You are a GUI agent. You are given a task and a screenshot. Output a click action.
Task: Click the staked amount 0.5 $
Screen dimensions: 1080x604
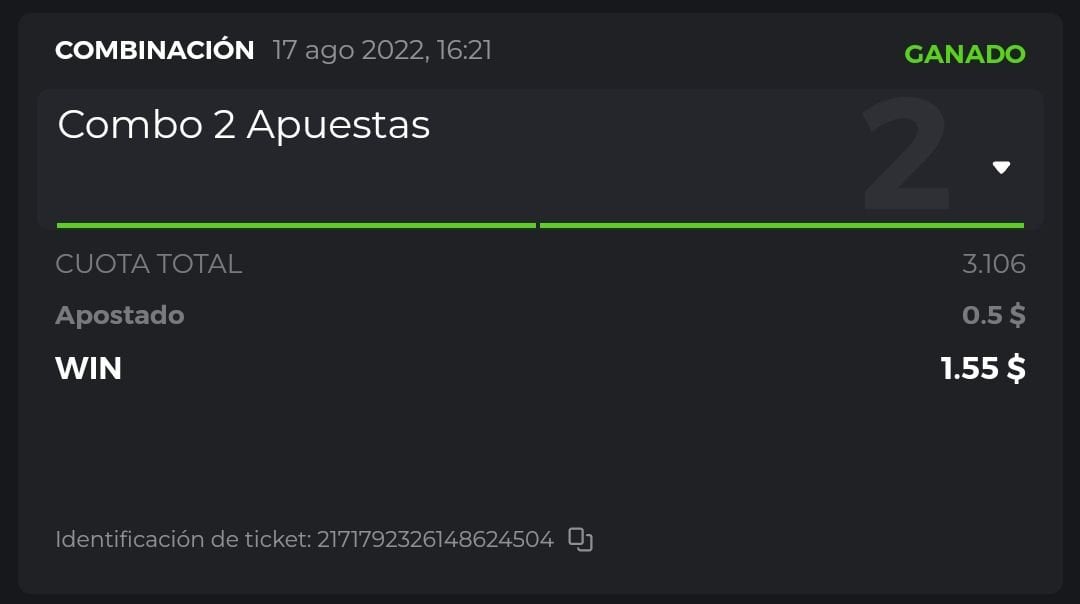[x=993, y=316]
